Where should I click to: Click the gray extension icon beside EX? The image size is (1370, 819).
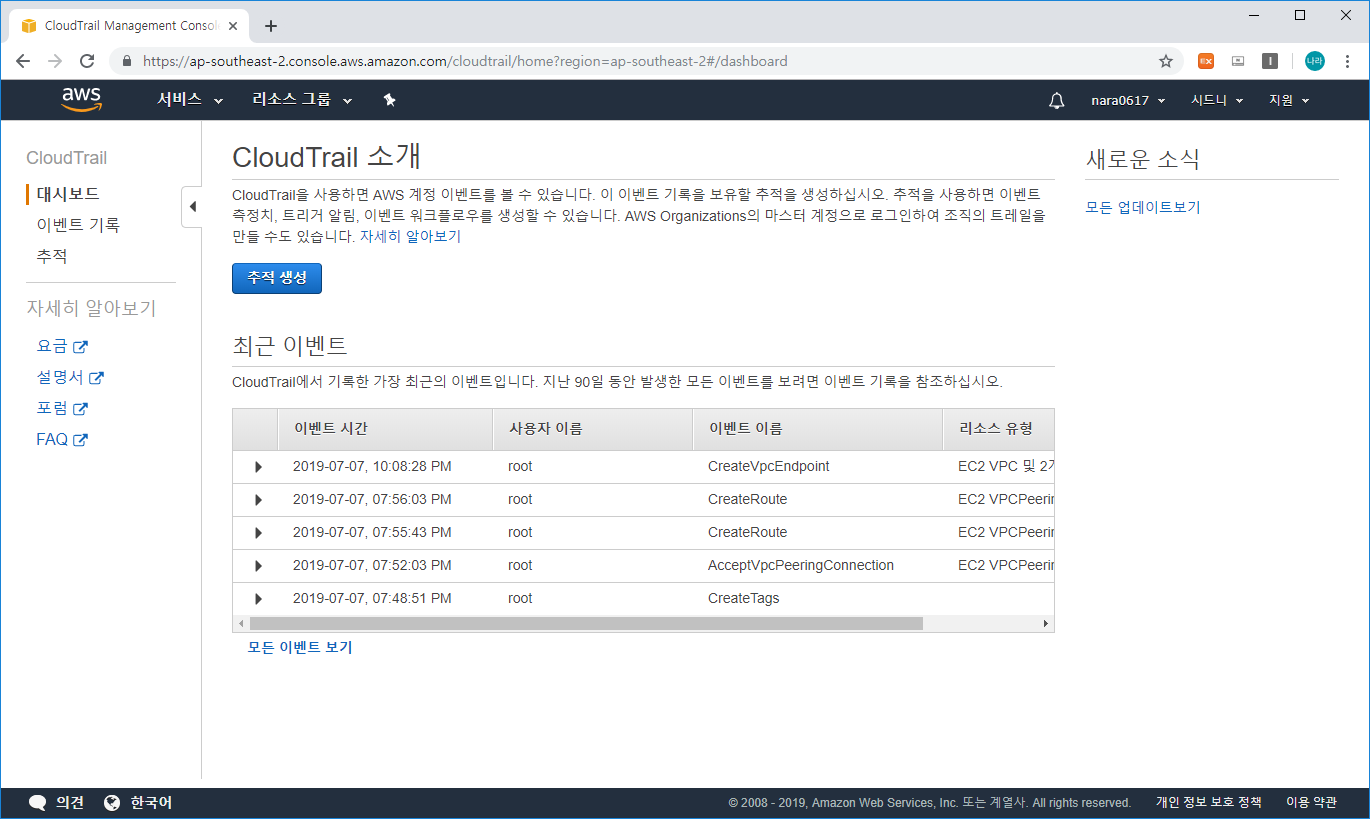pos(1238,61)
